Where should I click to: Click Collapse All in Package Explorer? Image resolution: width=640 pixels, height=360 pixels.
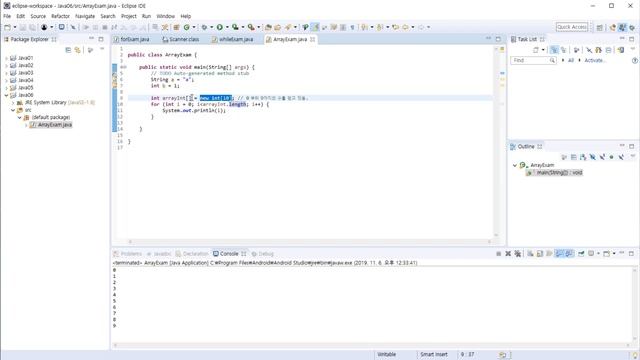(x=68, y=50)
